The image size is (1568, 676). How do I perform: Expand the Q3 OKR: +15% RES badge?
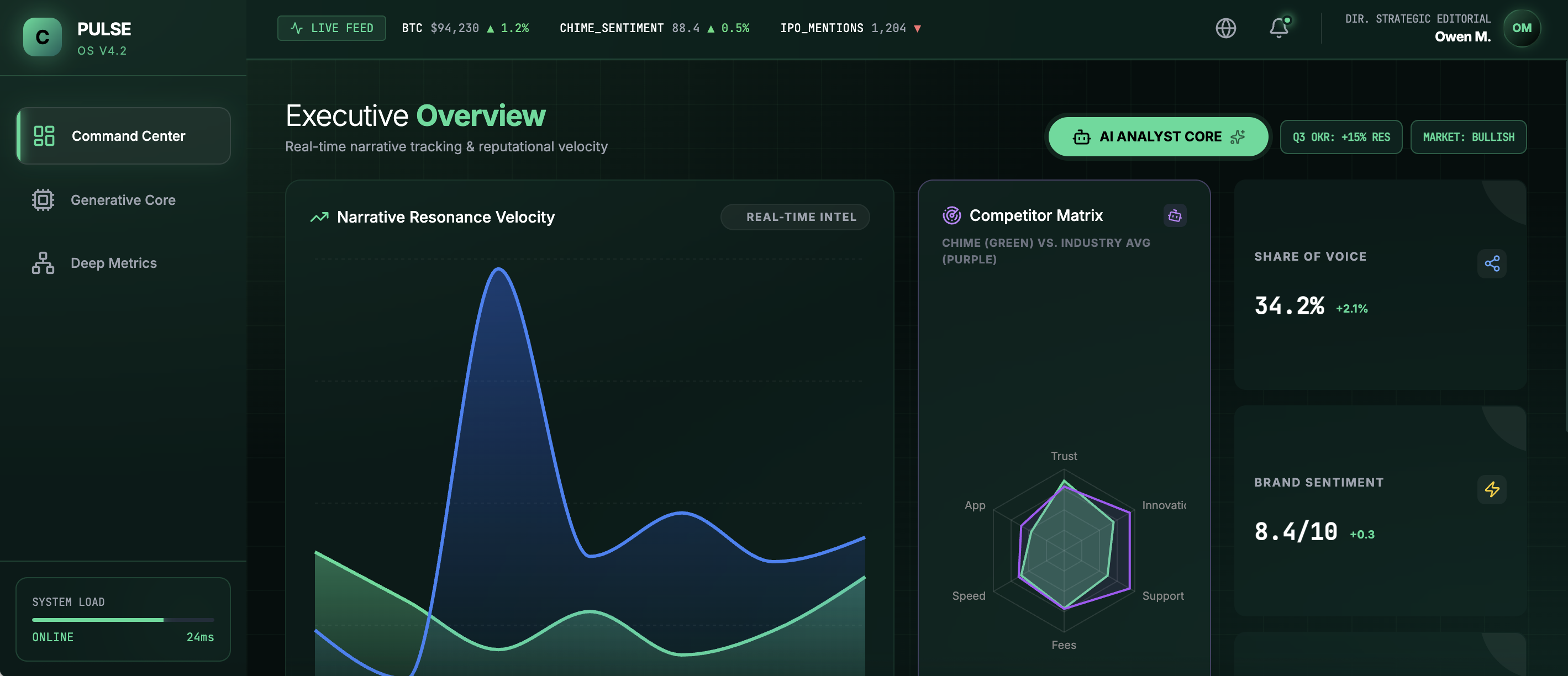(x=1341, y=136)
